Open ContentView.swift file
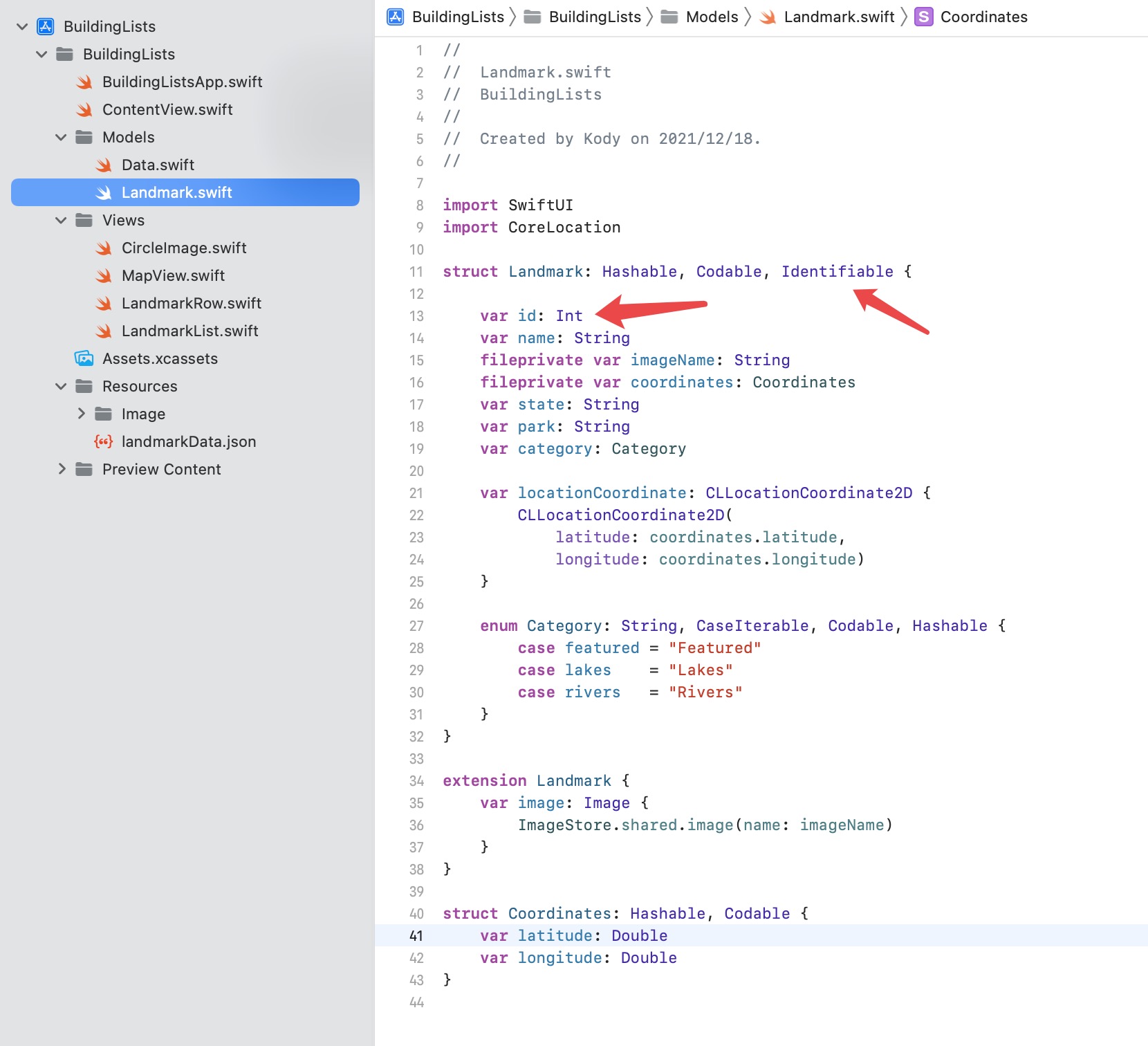This screenshot has height=1046, width=1148. (167, 109)
